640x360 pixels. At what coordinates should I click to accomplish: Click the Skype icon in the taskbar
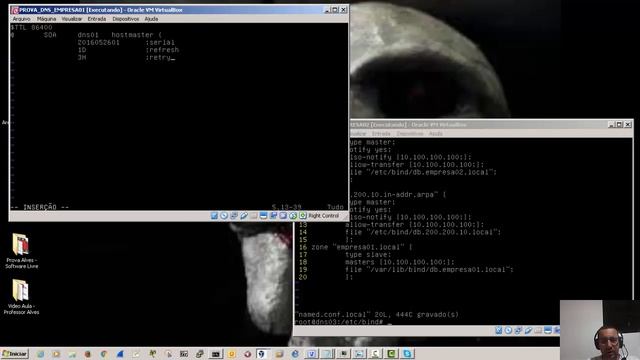pos(407,353)
